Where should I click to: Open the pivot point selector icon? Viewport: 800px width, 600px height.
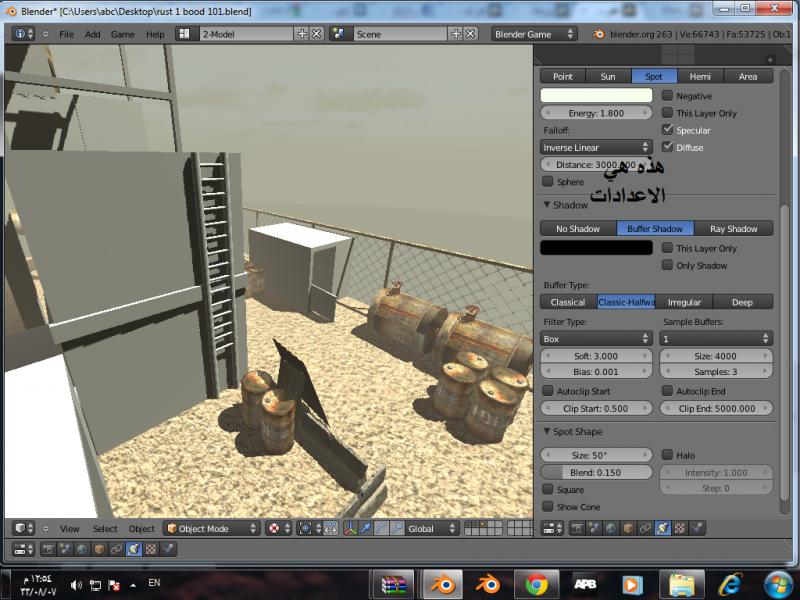tap(309, 529)
